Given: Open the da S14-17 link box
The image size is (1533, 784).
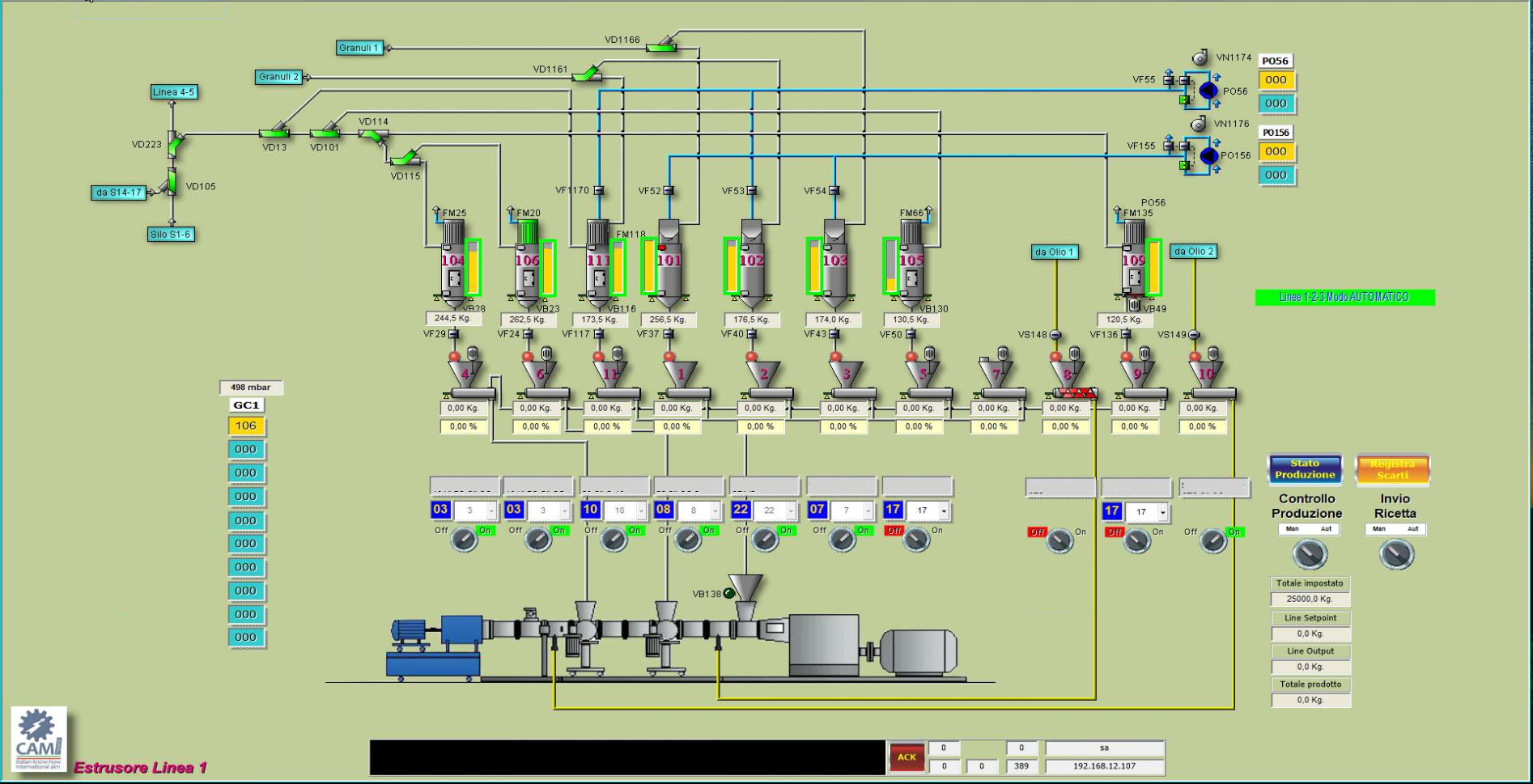Looking at the screenshot, I should click(118, 193).
